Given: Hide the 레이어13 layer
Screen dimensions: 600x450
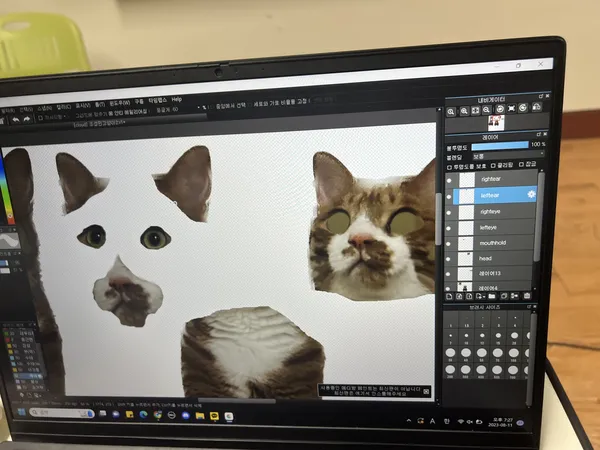Looking at the screenshot, I should (449, 274).
